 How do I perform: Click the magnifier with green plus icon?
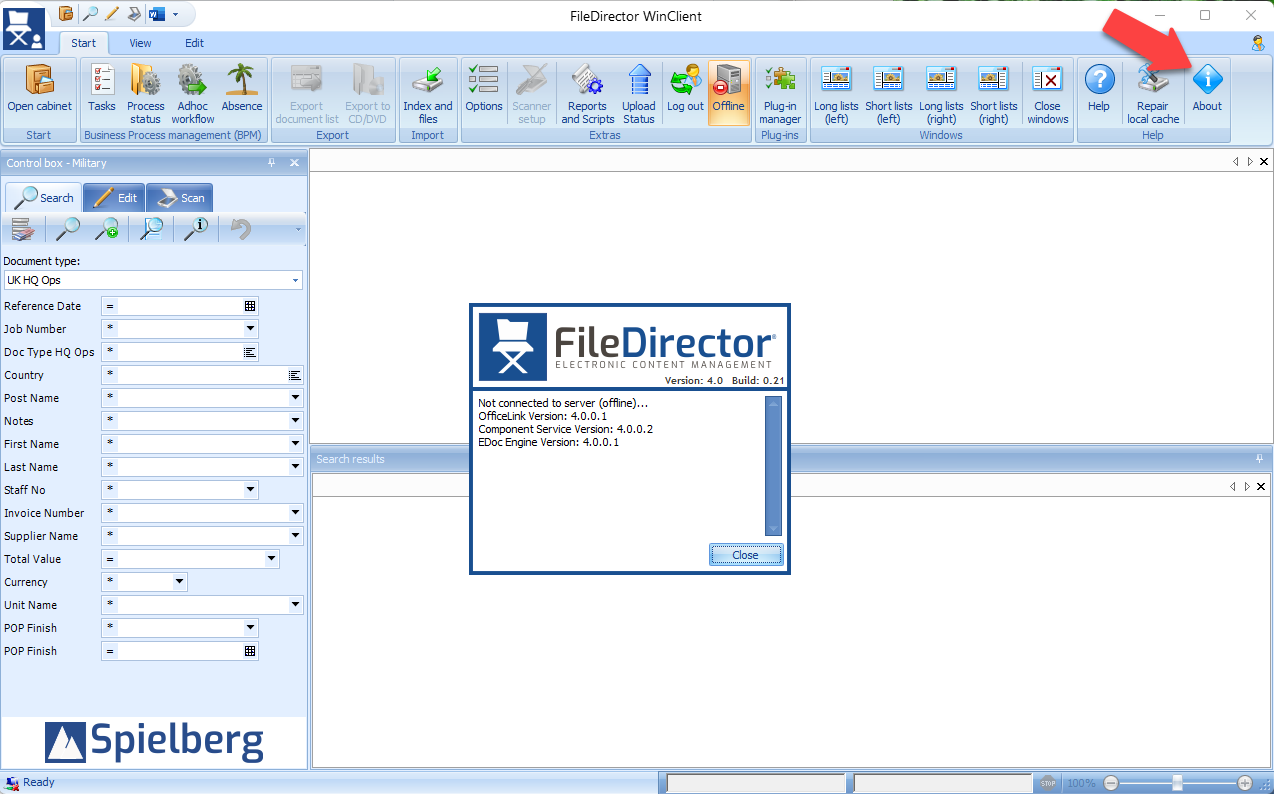point(106,229)
